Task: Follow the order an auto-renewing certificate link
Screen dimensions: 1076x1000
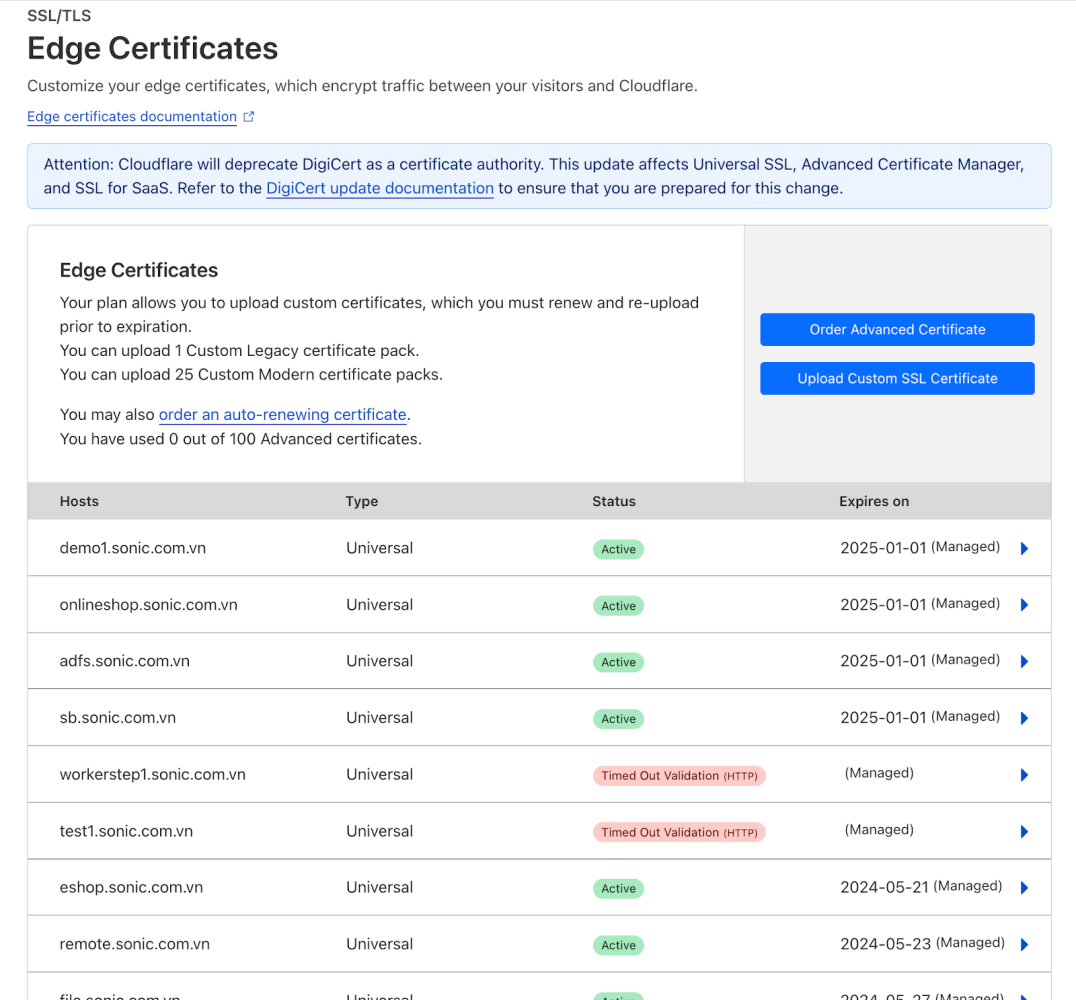Action: pyautogui.click(x=283, y=415)
